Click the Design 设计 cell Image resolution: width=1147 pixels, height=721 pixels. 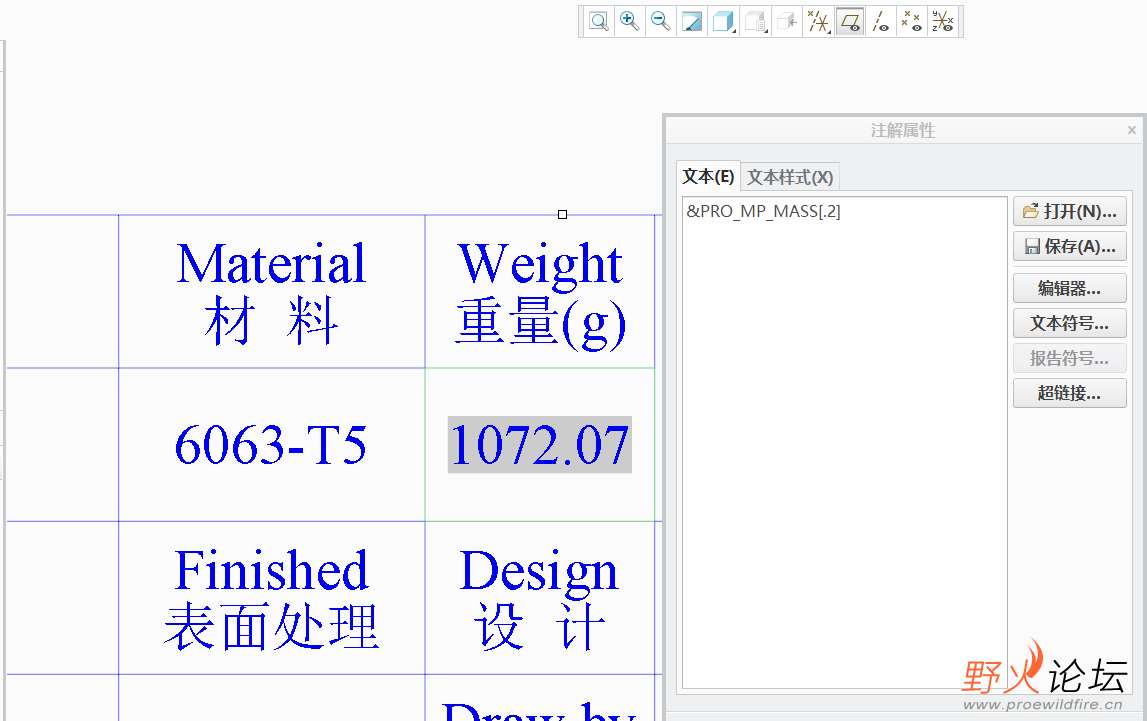[x=540, y=598]
